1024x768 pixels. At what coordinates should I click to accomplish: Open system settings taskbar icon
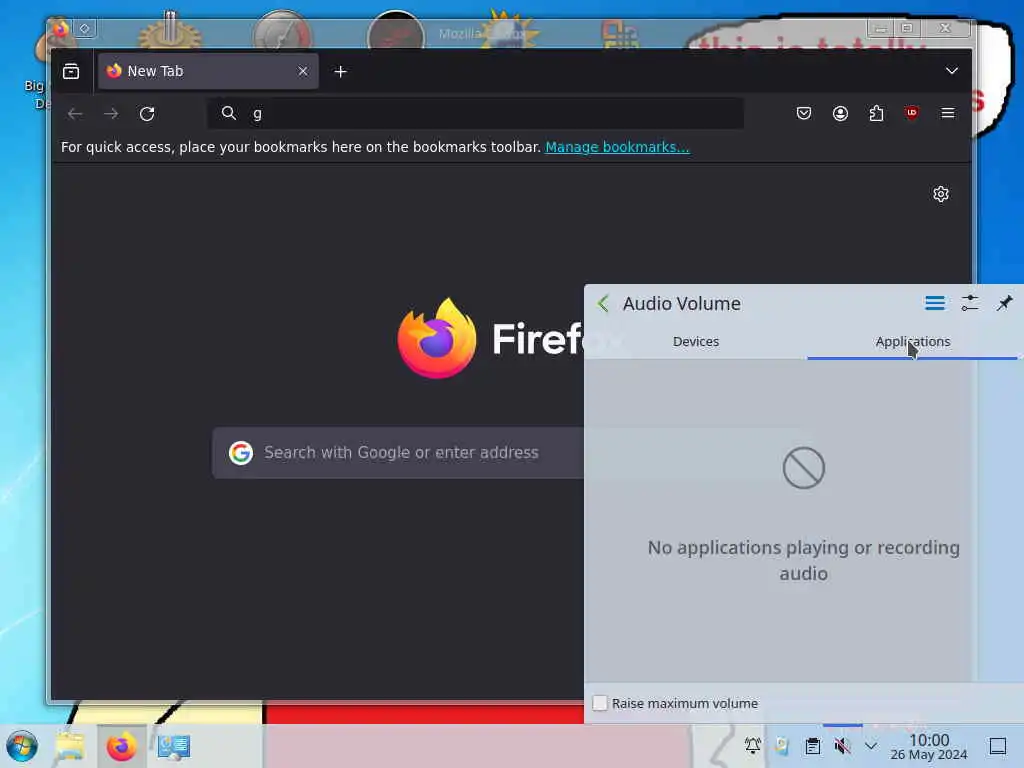pyautogui.click(x=174, y=746)
